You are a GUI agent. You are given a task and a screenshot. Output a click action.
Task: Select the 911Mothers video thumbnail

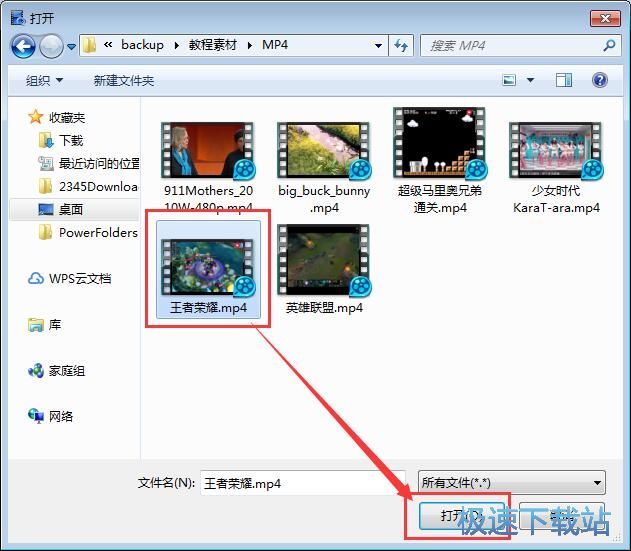click(x=208, y=150)
